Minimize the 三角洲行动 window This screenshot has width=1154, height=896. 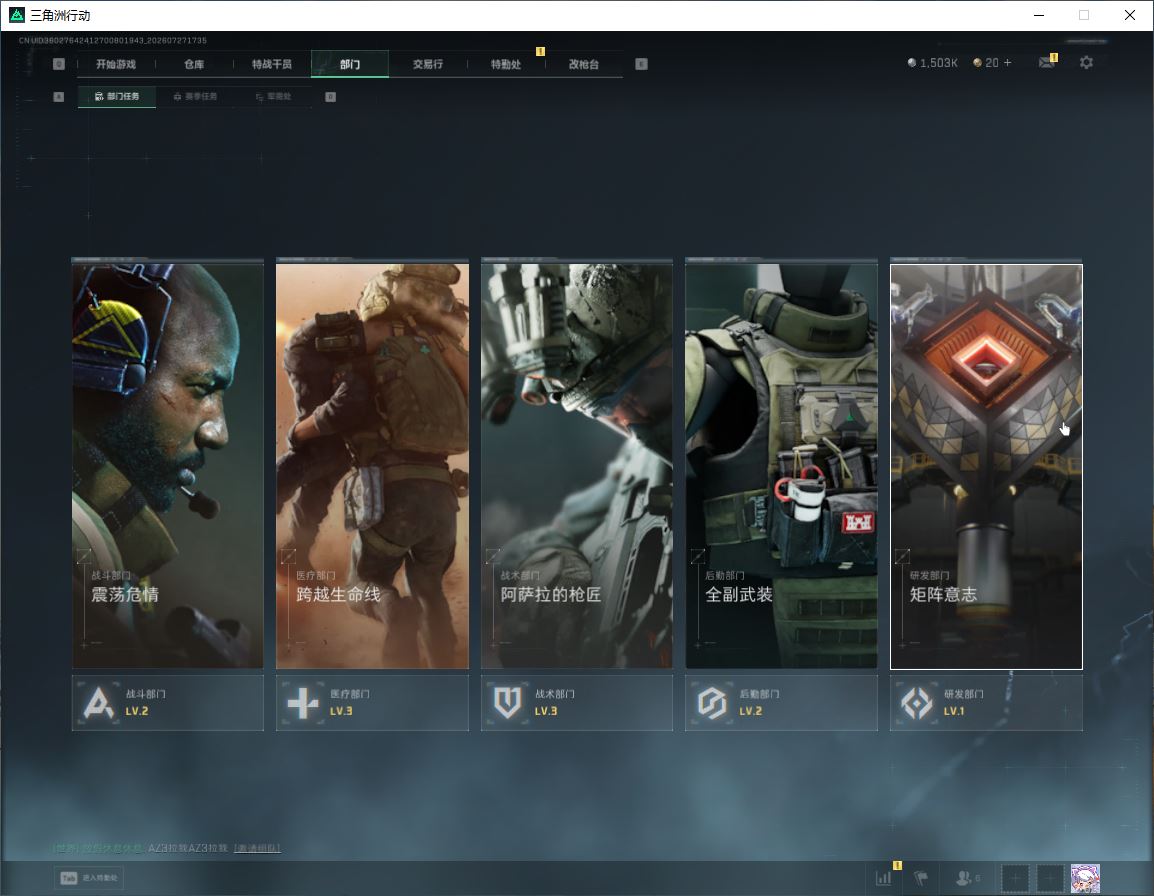[x=1039, y=15]
